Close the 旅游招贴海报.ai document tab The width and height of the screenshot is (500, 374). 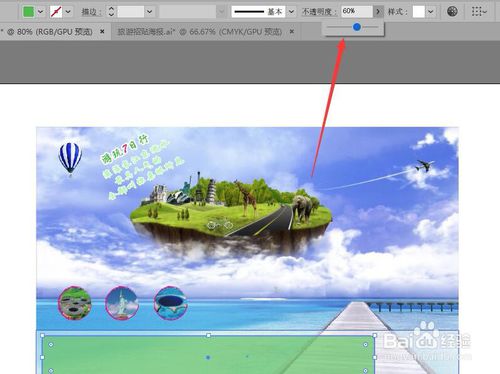coord(292,31)
